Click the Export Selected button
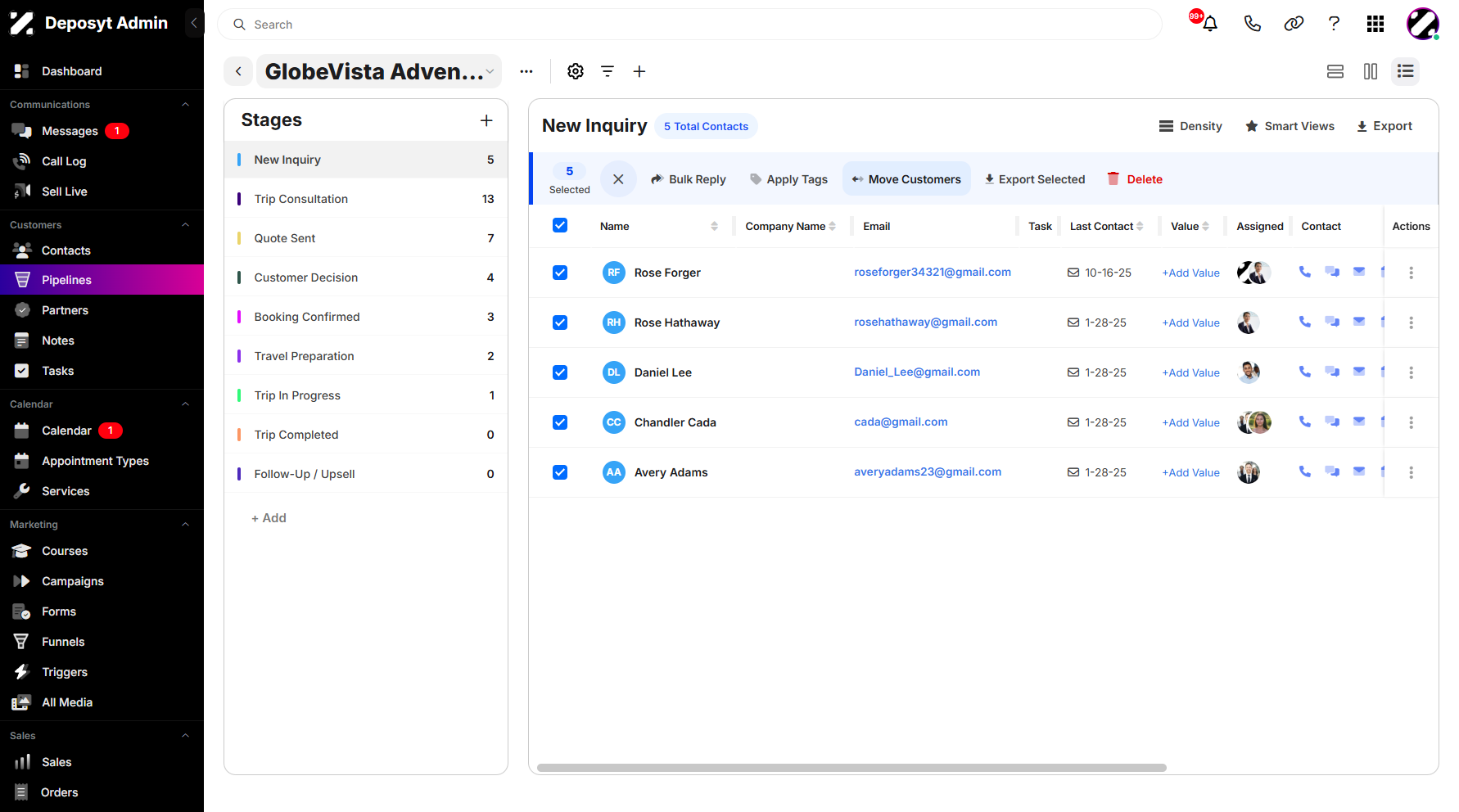Viewport: 1459px width, 812px height. (1035, 179)
